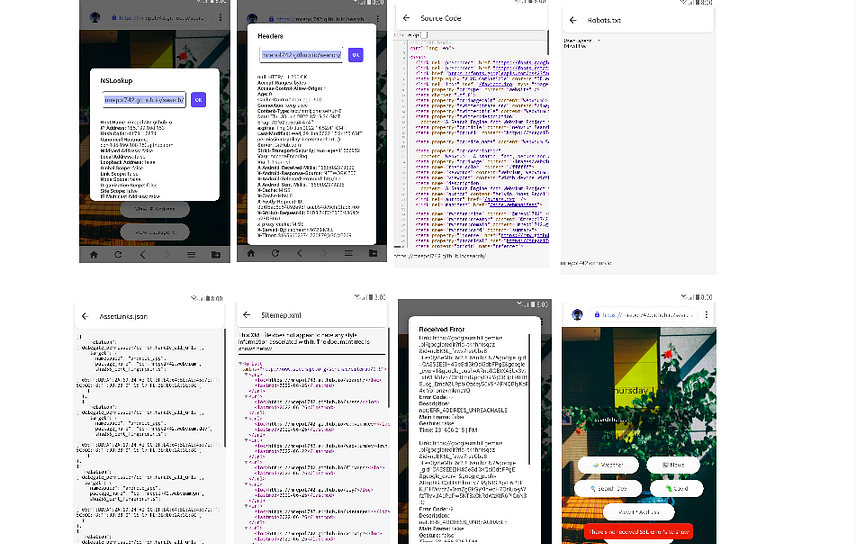
Task: Tap the Weather button on the home screen
Action: click(608, 465)
